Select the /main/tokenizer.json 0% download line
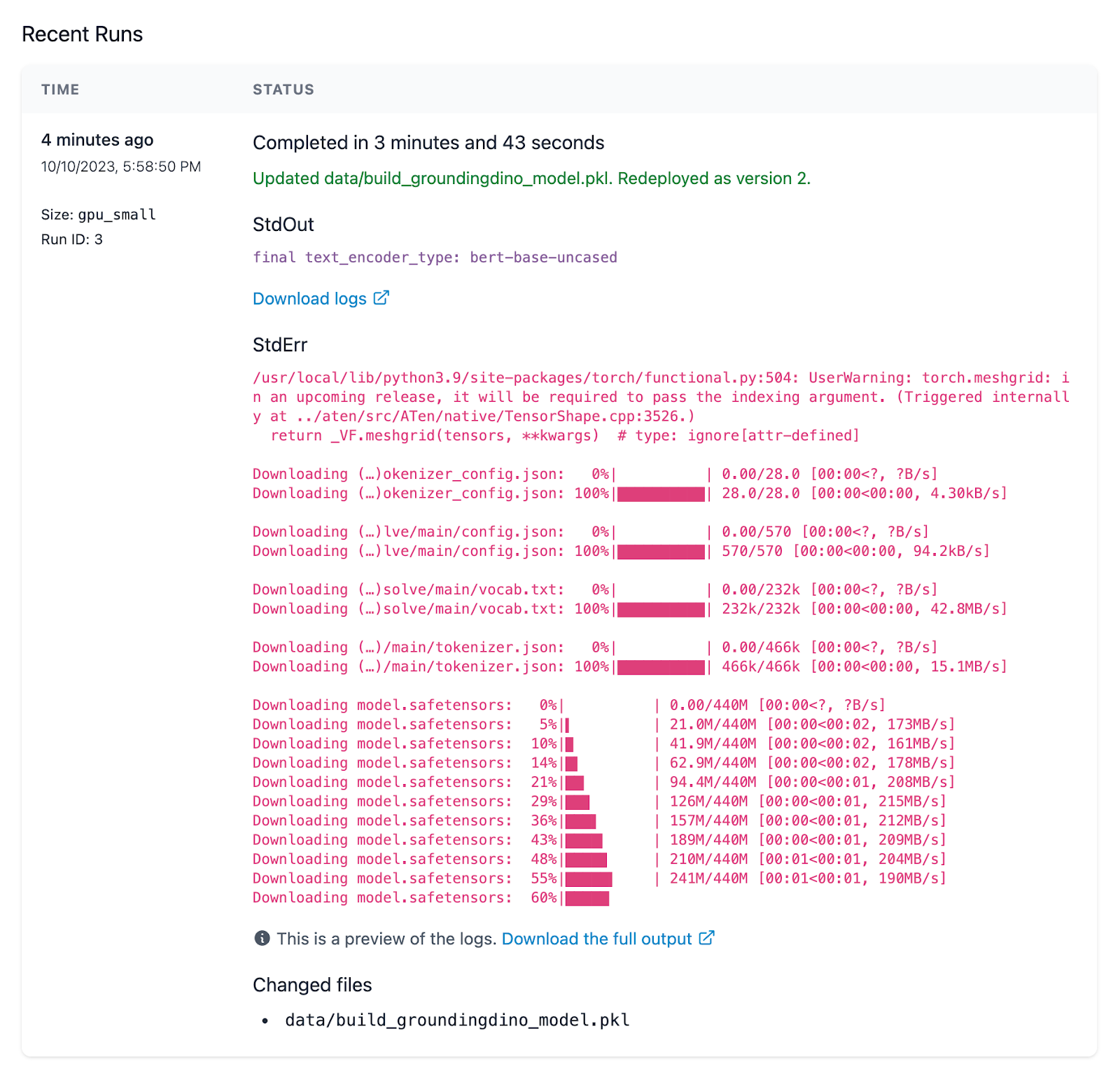1120x1071 pixels. click(595, 647)
